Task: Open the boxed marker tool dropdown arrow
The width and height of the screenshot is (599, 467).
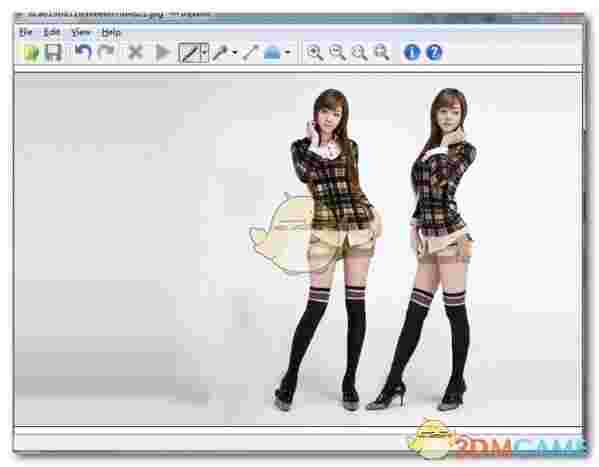Action: point(204,53)
